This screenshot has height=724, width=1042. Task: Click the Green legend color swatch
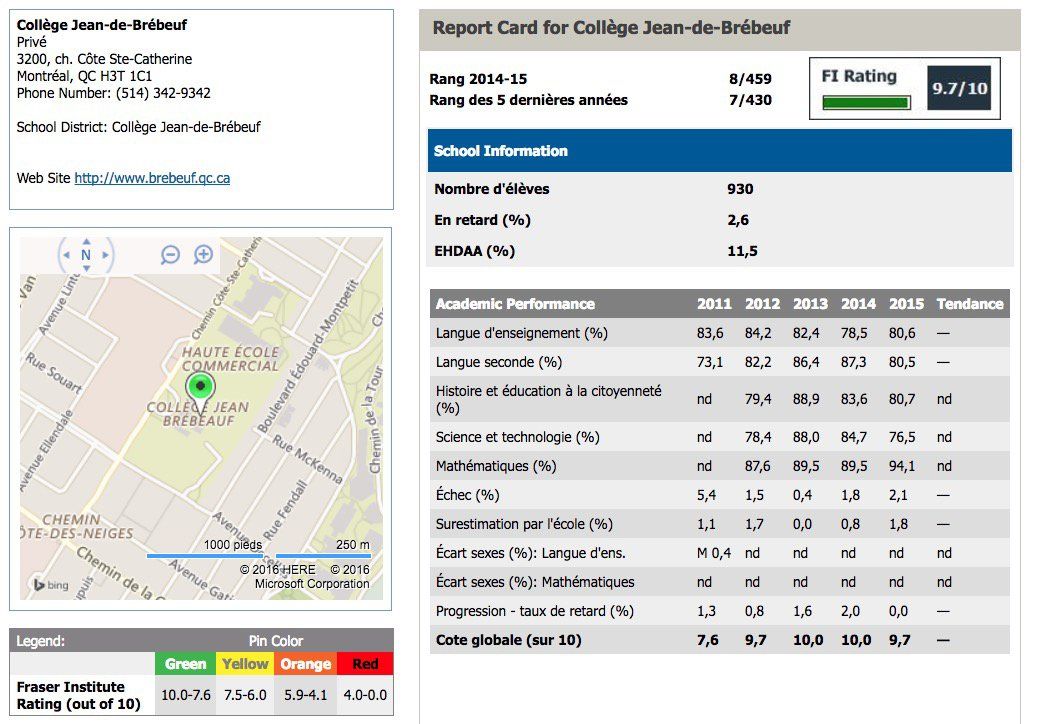click(185, 664)
